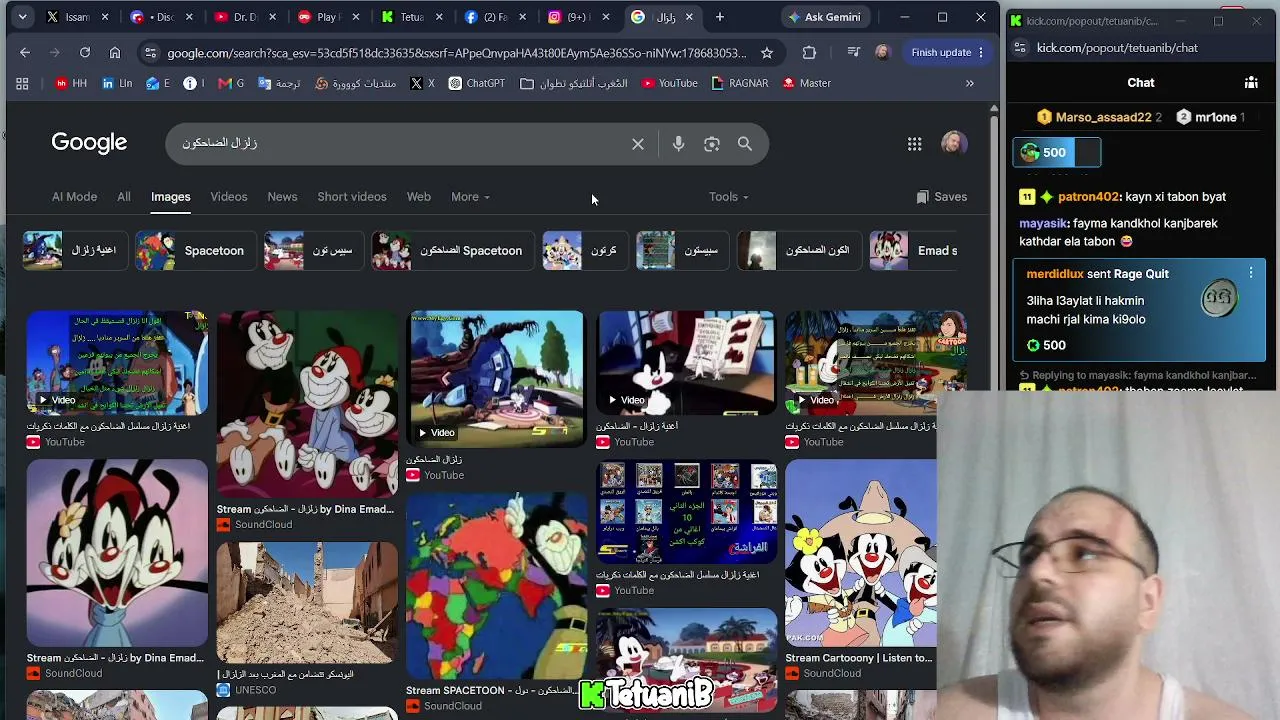
Task: Open patron402 username in Kick chat
Action: click(1088, 197)
